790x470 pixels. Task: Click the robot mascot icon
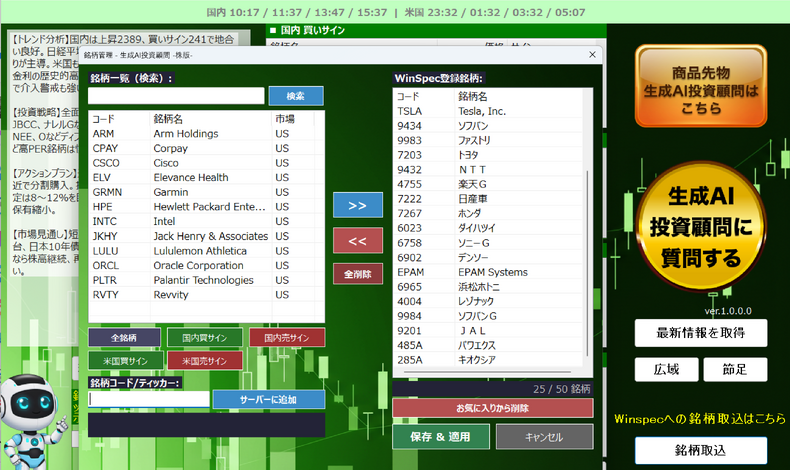coord(33,422)
